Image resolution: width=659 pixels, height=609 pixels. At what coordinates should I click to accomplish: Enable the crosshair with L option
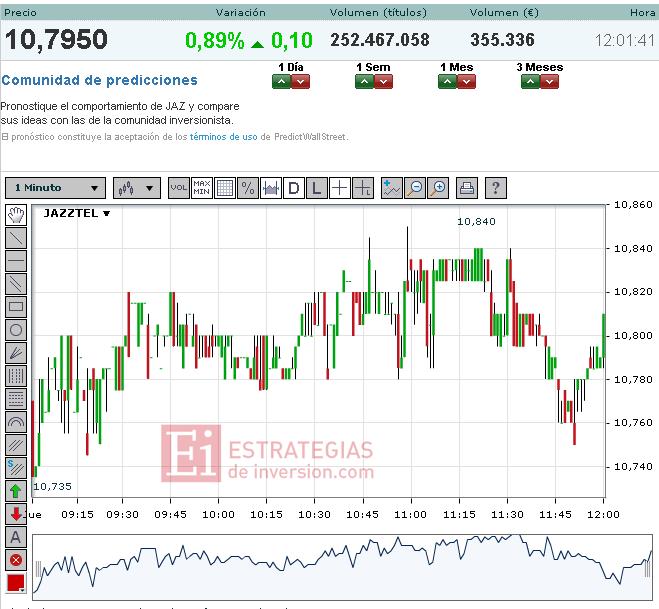point(363,187)
